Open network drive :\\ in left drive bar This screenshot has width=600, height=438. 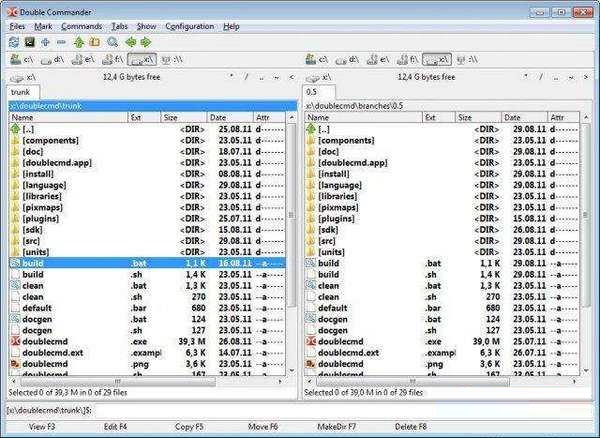171,59
